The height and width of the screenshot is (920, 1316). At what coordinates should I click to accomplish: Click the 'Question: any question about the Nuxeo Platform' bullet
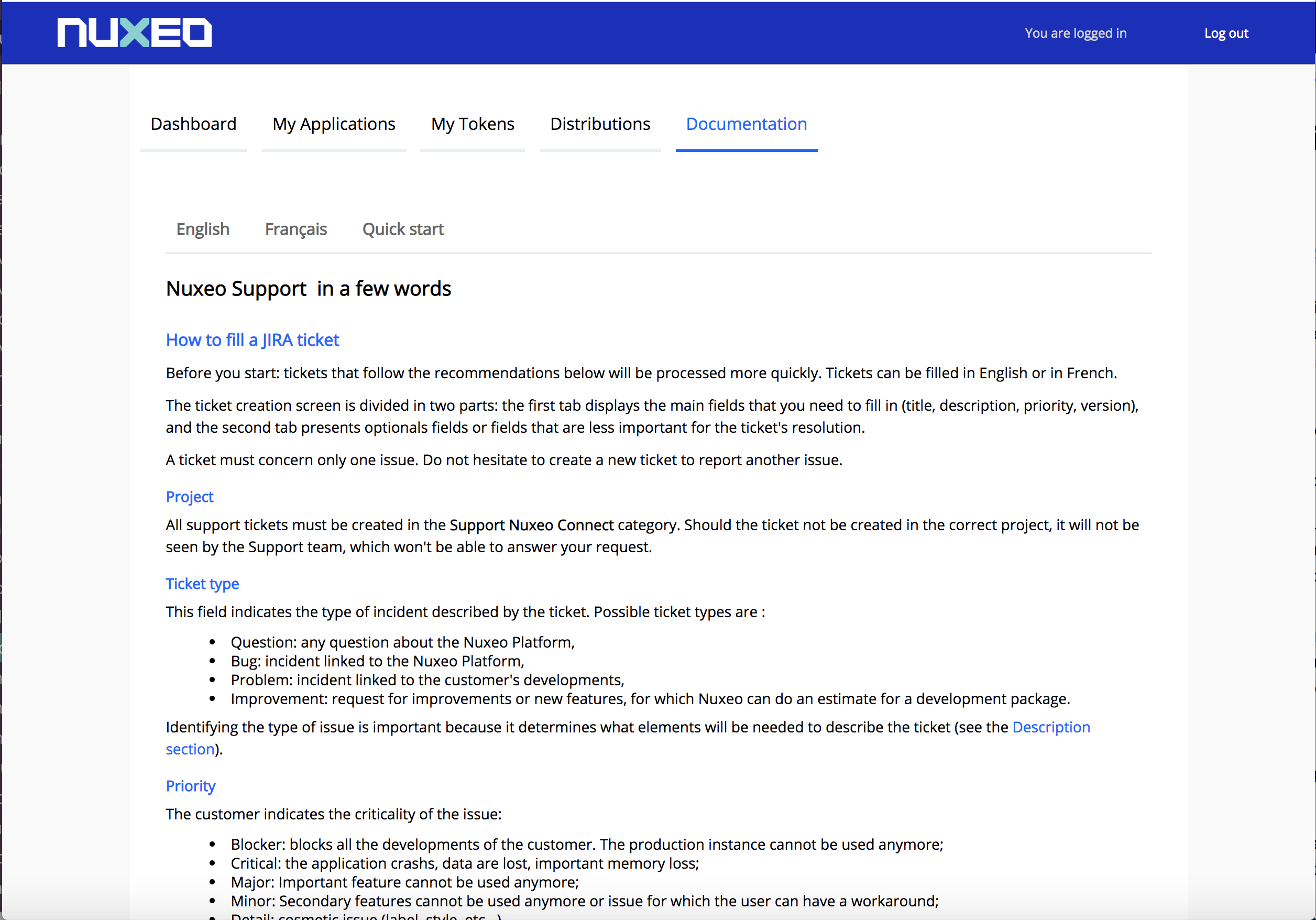click(x=402, y=642)
